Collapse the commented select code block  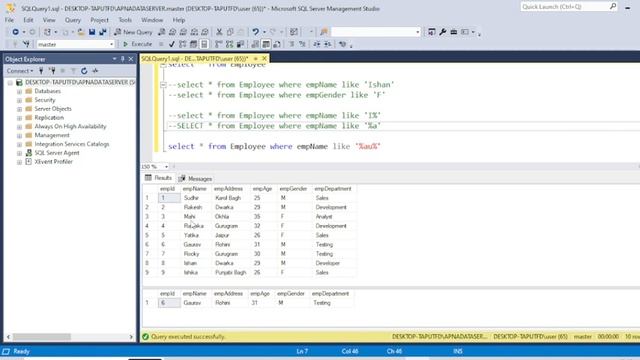click(x=163, y=85)
